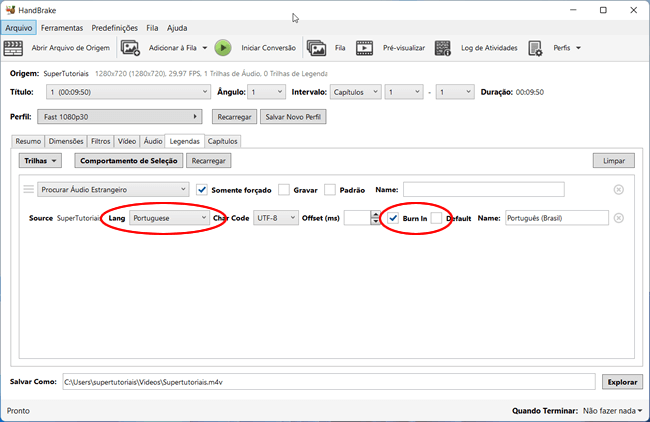Enable the Gravar checkbox
This screenshot has width=650, height=422.
pos(284,189)
